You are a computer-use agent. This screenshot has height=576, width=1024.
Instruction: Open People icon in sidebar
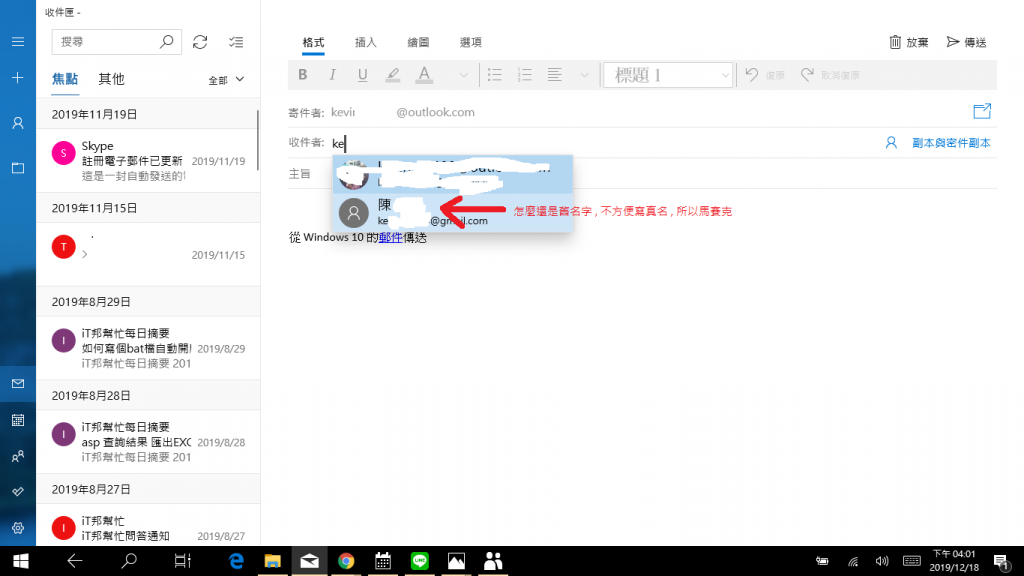[x=18, y=456]
